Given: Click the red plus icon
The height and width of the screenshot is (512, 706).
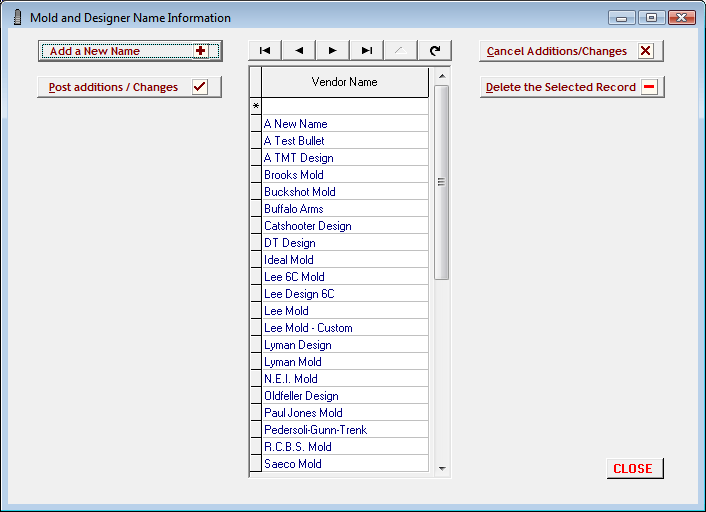Looking at the screenshot, I should [201, 51].
